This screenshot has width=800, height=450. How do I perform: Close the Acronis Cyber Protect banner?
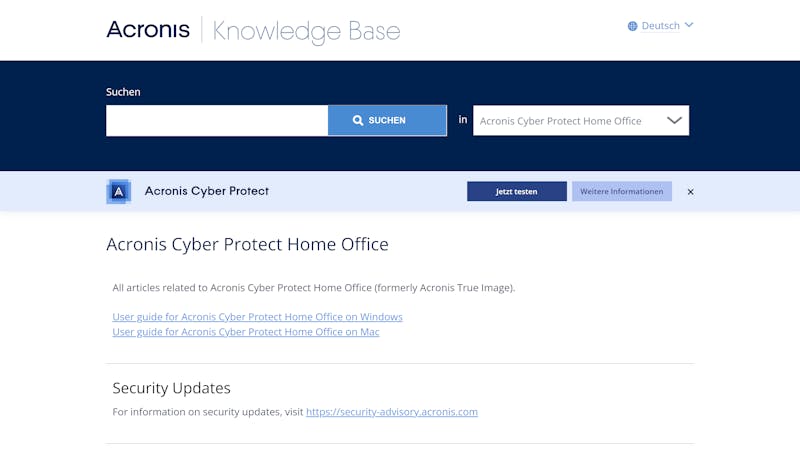690,192
